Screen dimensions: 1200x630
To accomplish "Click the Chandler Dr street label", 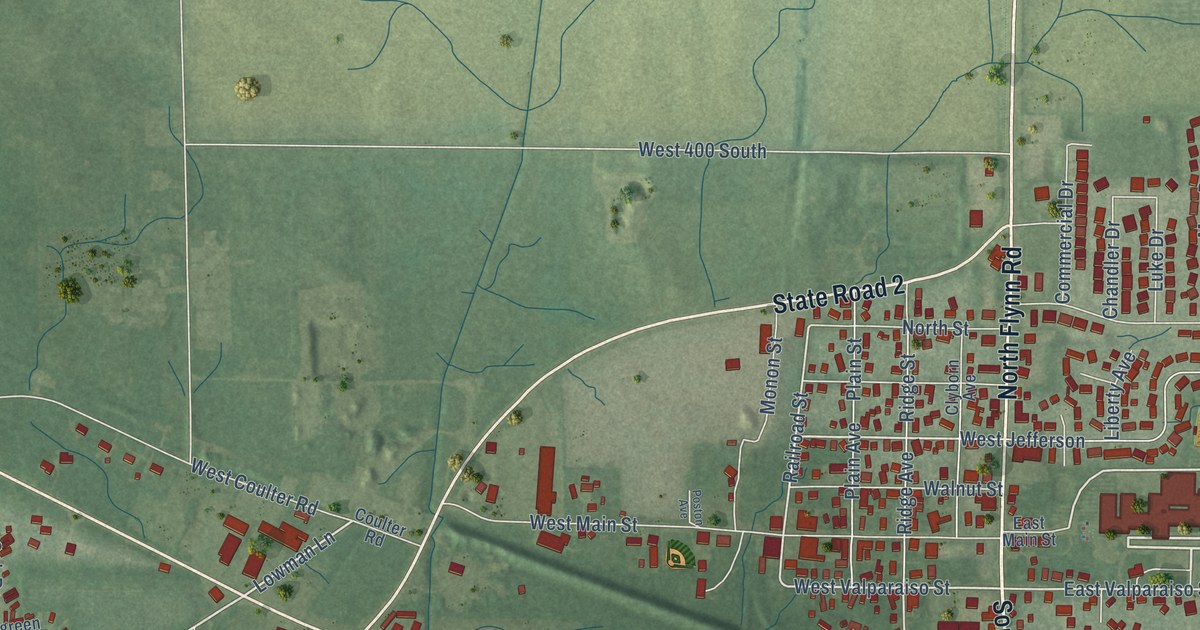I will (1113, 271).
